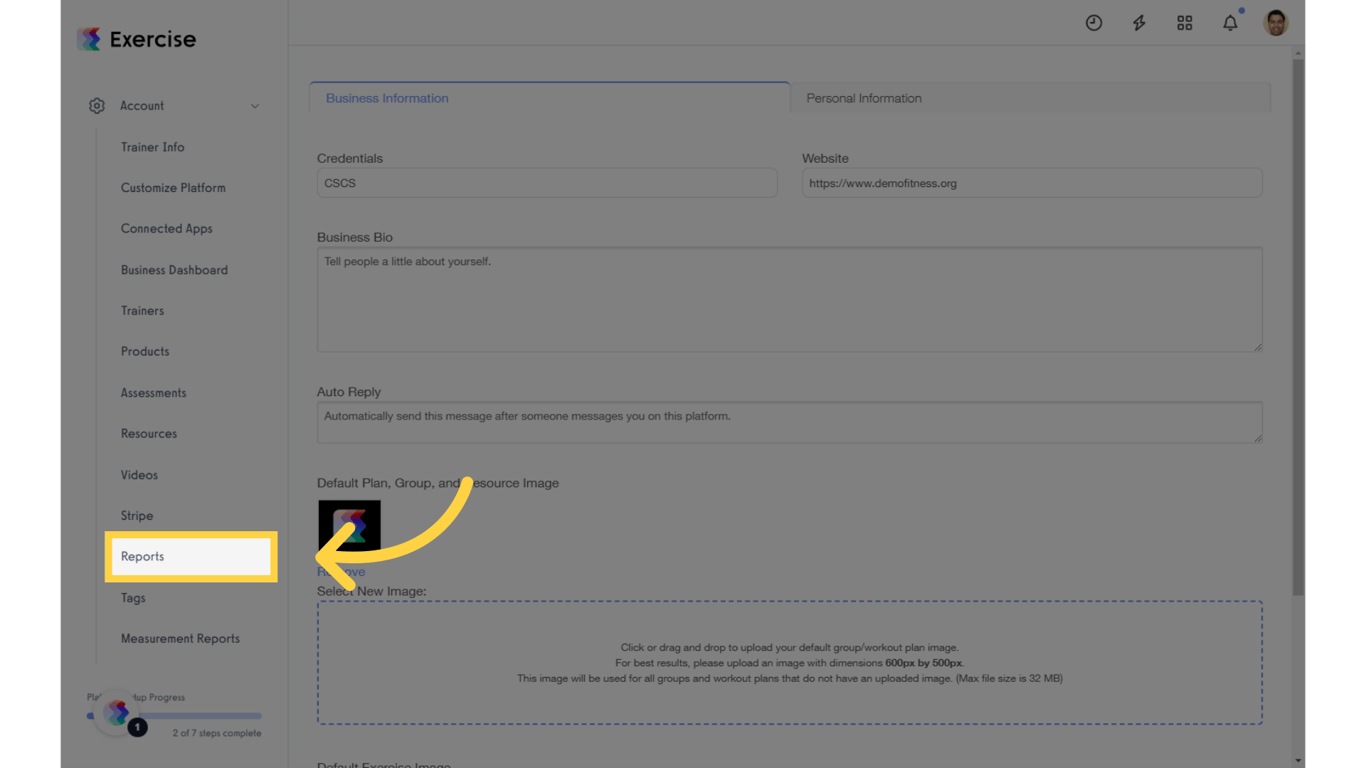Click the Platform Setup Progress bar
Viewport: 1366px width, 768px height.
175,715
